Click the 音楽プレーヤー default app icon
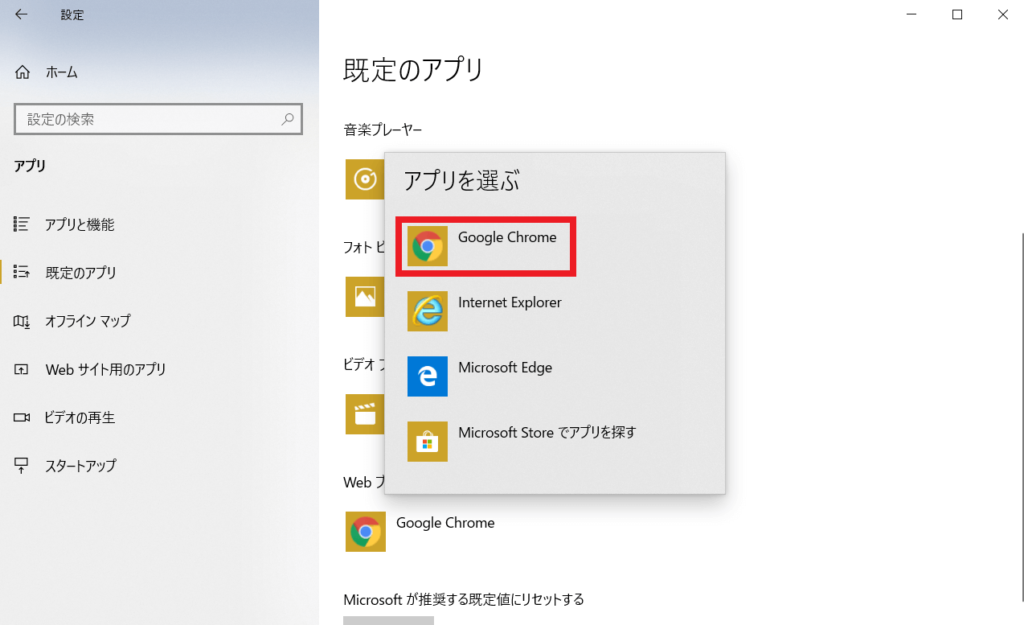This screenshot has height=625, width=1024. point(365,179)
